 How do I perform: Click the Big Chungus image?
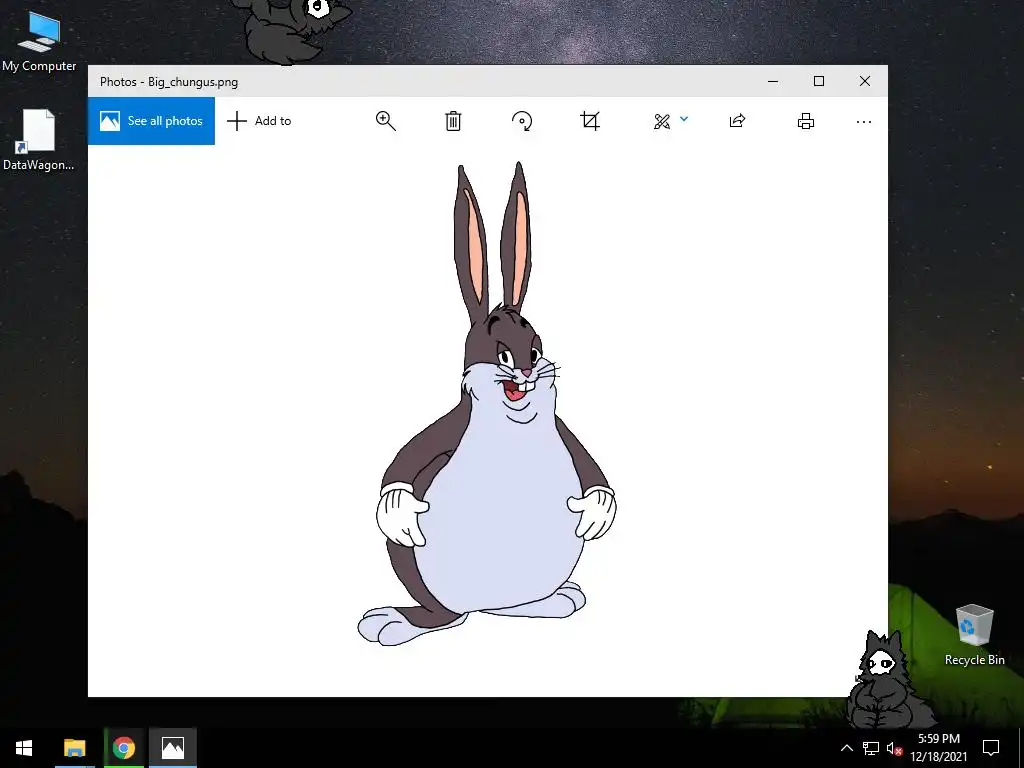click(x=487, y=404)
